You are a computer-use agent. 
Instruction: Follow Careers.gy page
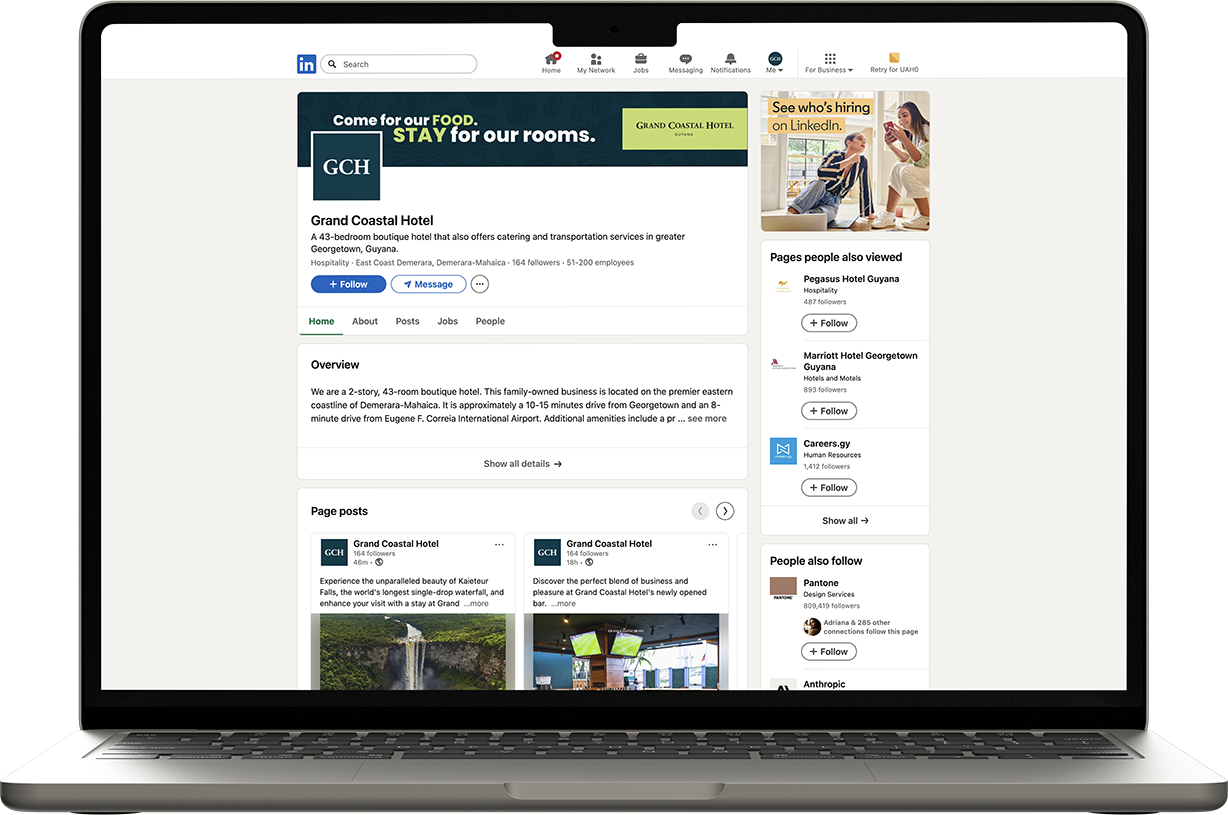829,488
